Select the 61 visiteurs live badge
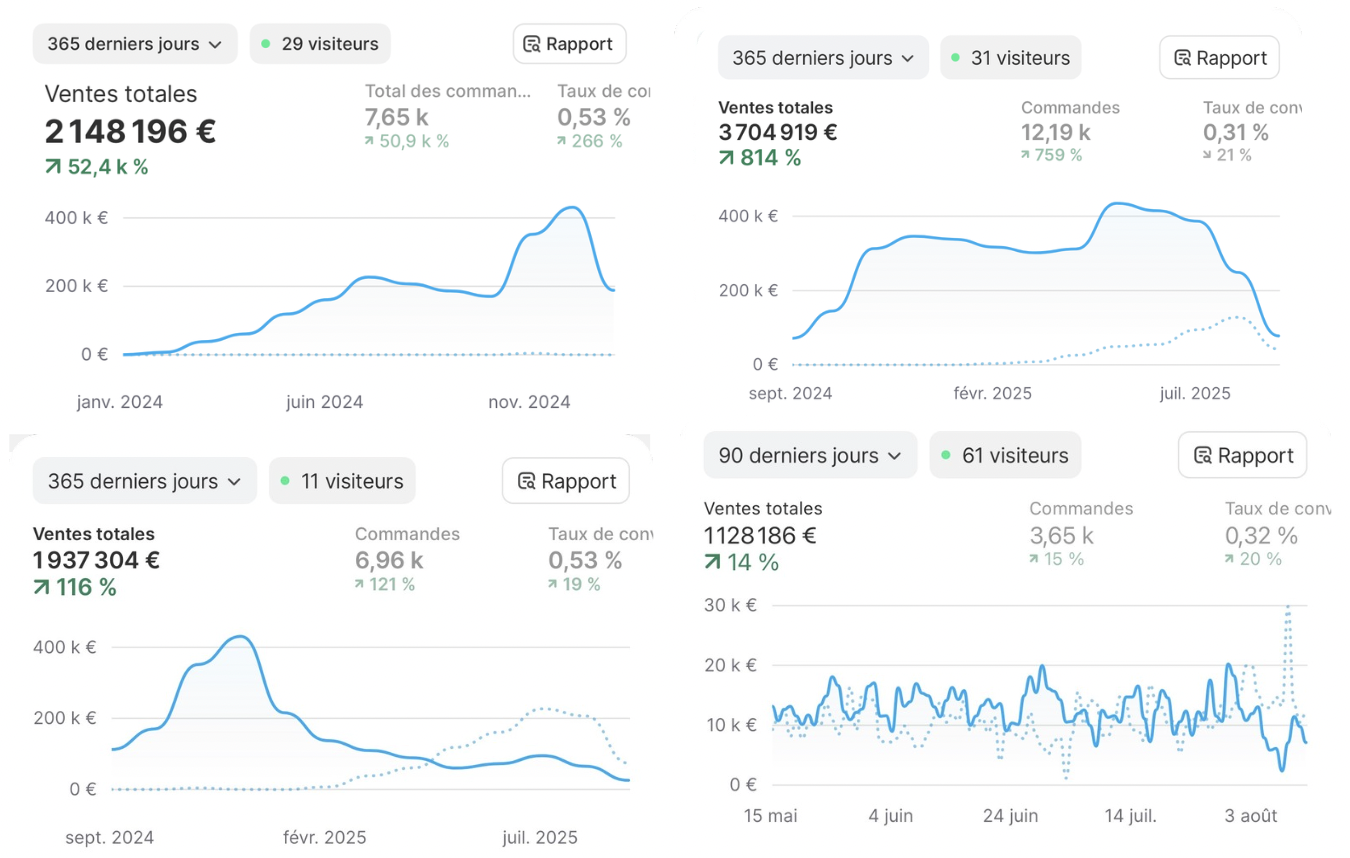The width and height of the screenshot is (1350, 858). [x=1005, y=456]
